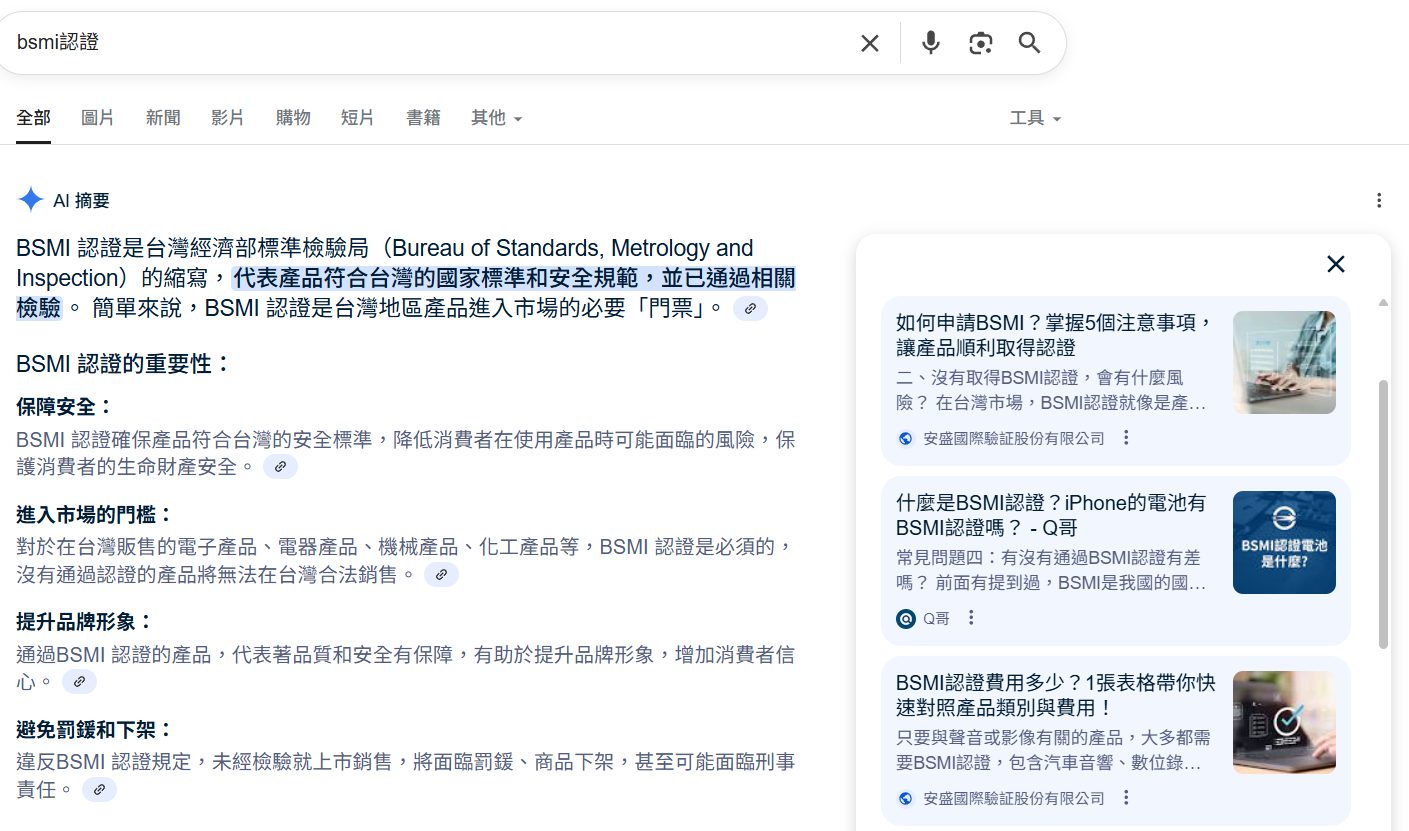The height and width of the screenshot is (831, 1409).
Task: Click snippet 二、沒有取得BSMI認證，會有什麼風險
Action: click(x=1052, y=390)
